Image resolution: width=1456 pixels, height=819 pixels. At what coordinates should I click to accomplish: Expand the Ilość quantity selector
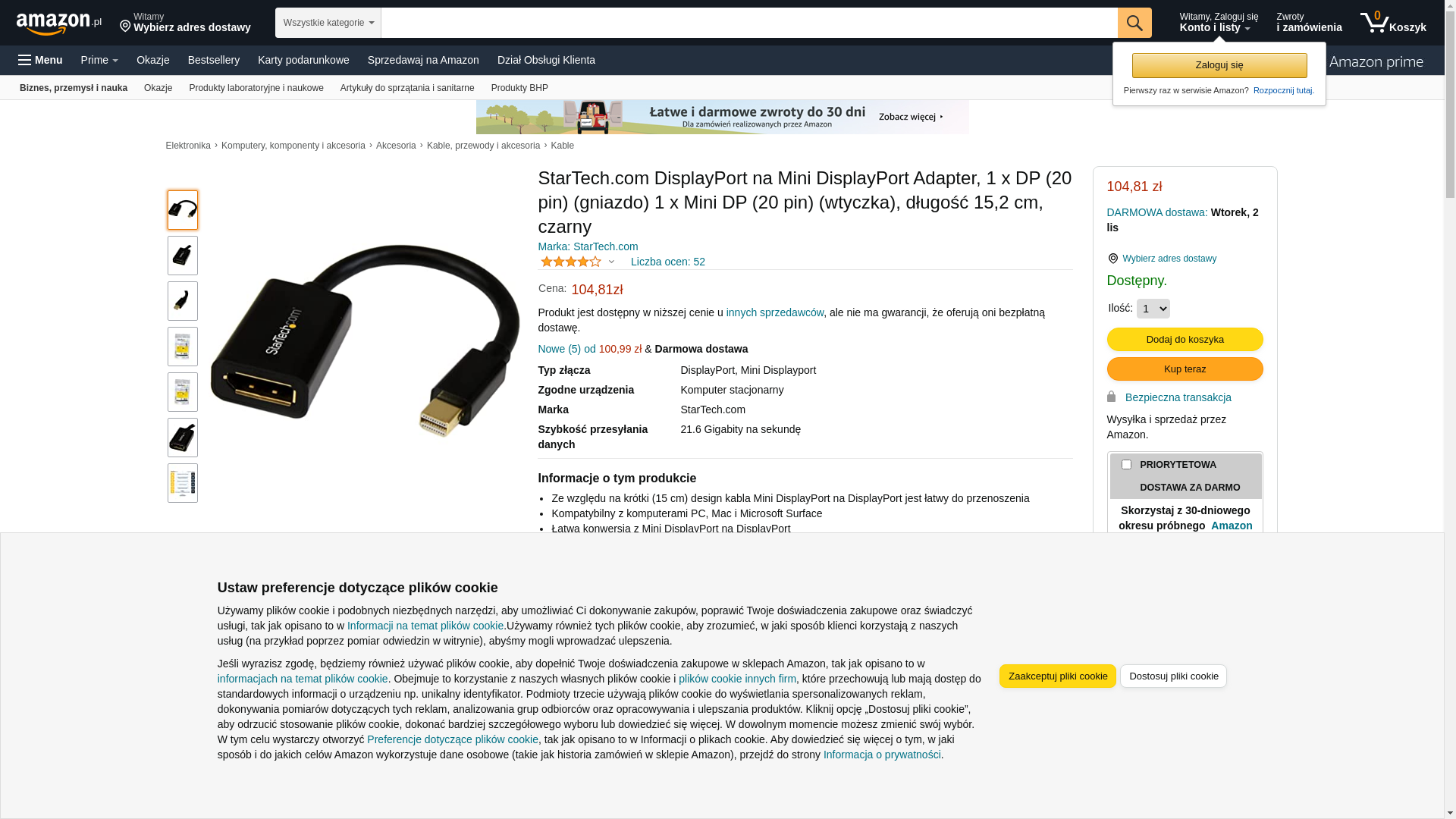coord(1153,309)
